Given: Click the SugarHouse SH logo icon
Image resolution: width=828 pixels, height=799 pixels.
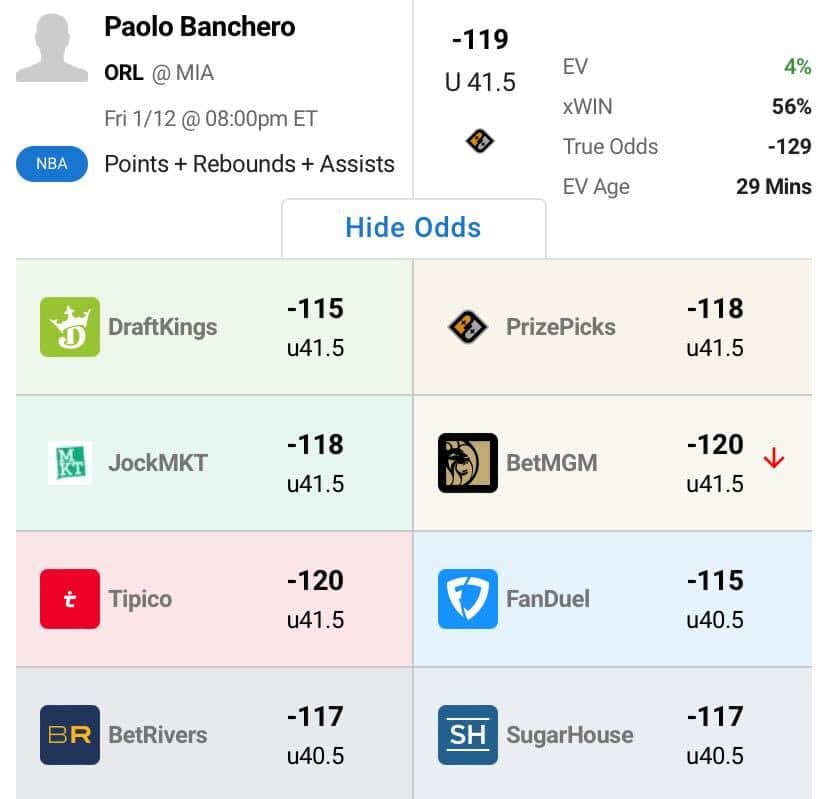Looking at the screenshot, I should [468, 735].
